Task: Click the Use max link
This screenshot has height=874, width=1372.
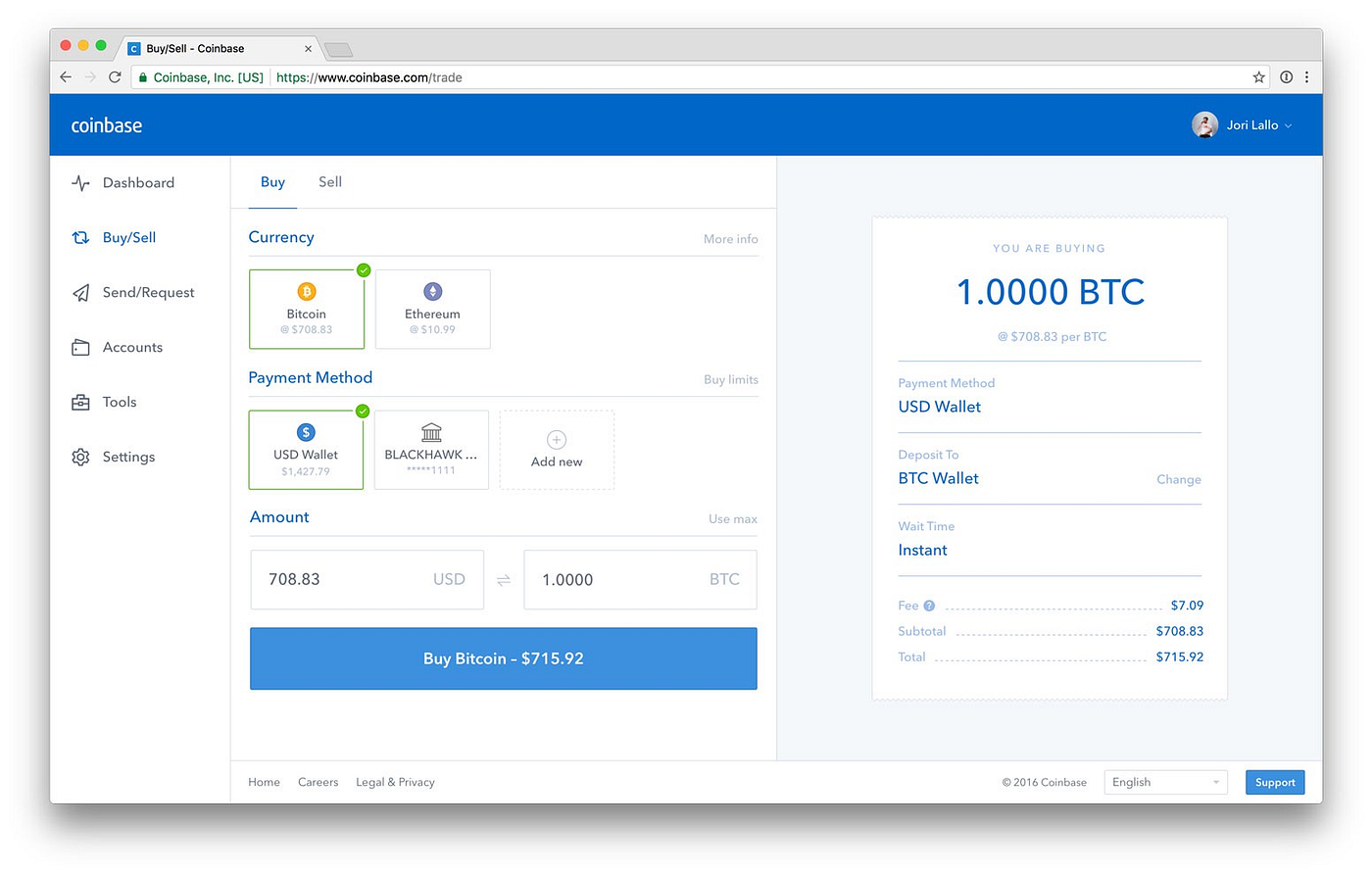Action: pos(732,518)
